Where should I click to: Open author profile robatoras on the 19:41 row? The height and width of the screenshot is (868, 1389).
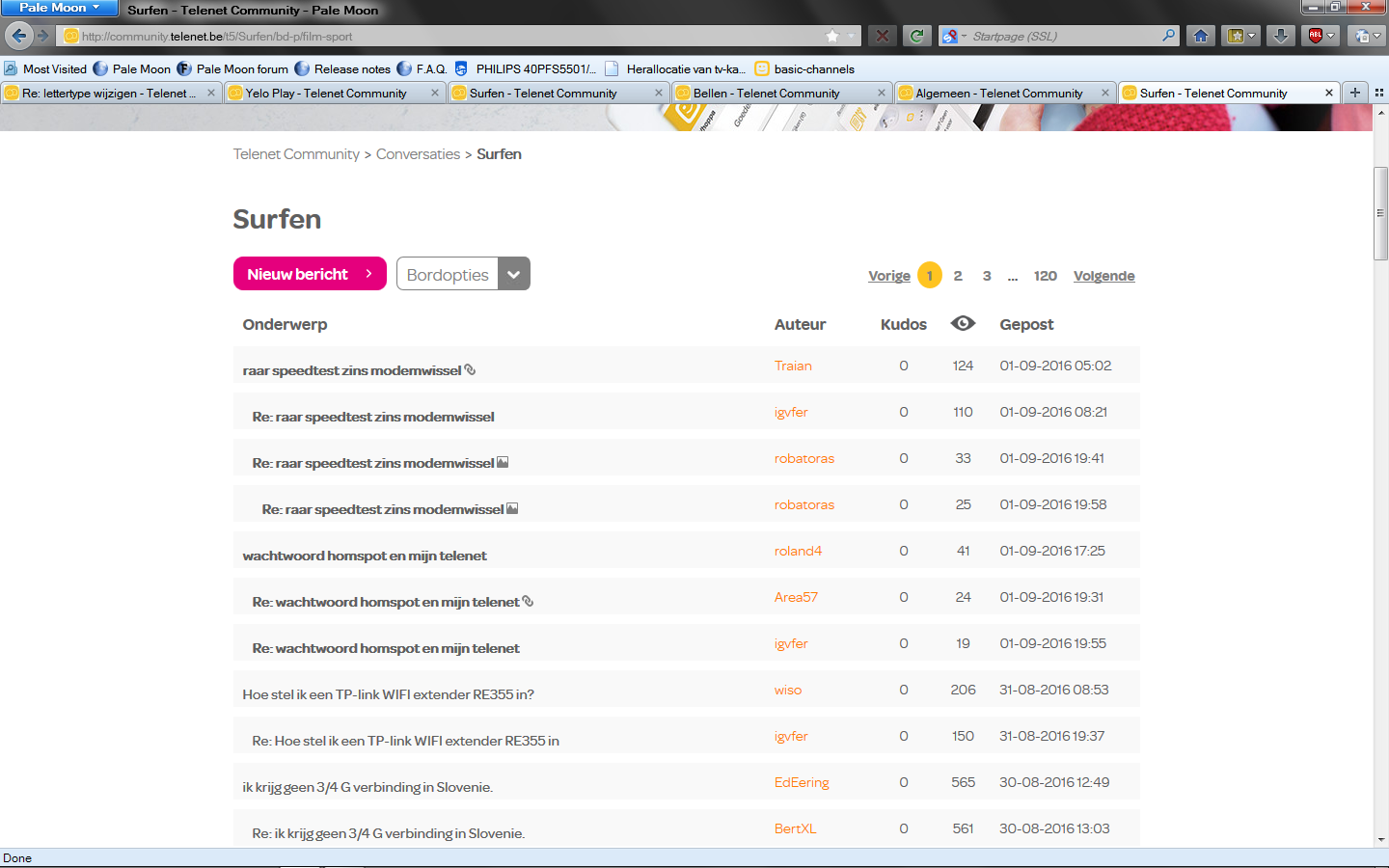[804, 458]
